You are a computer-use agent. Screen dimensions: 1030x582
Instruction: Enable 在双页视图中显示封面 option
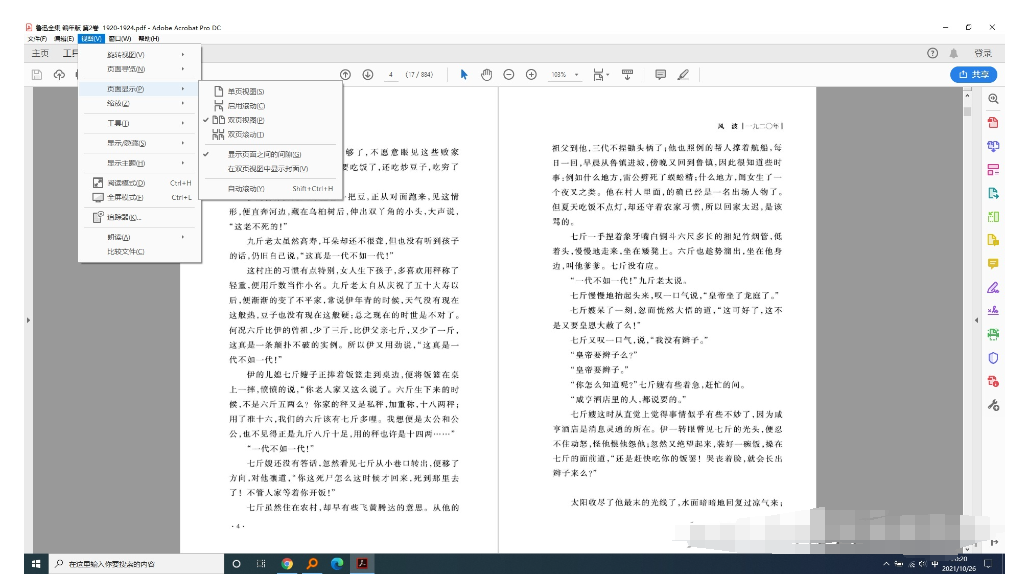tap(271, 169)
